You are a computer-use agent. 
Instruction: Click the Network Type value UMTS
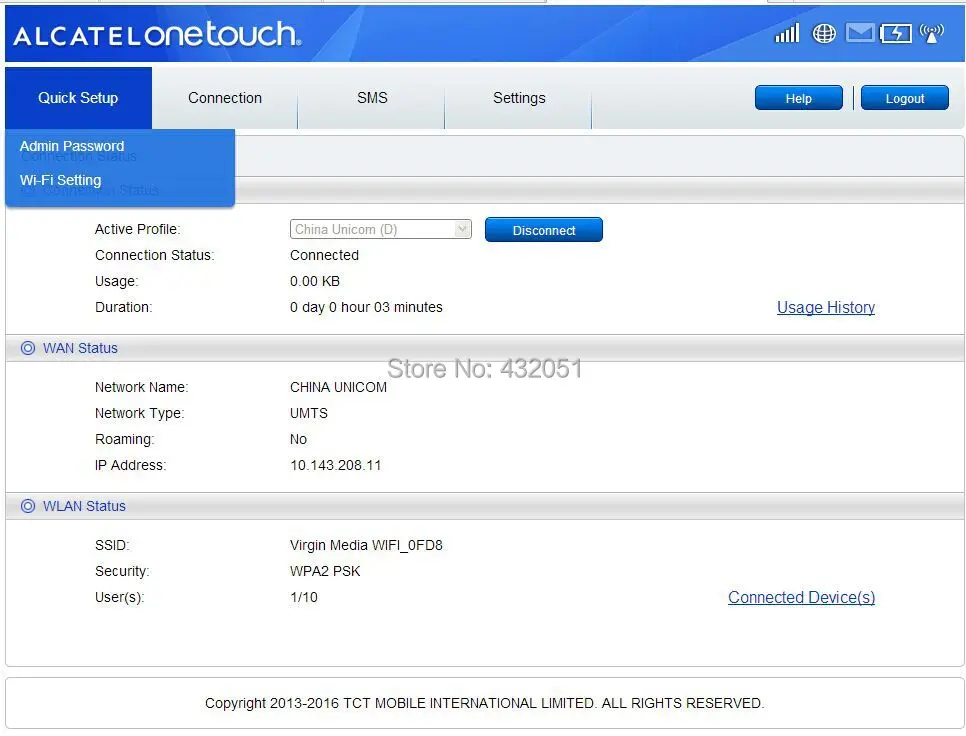pyautogui.click(x=309, y=413)
